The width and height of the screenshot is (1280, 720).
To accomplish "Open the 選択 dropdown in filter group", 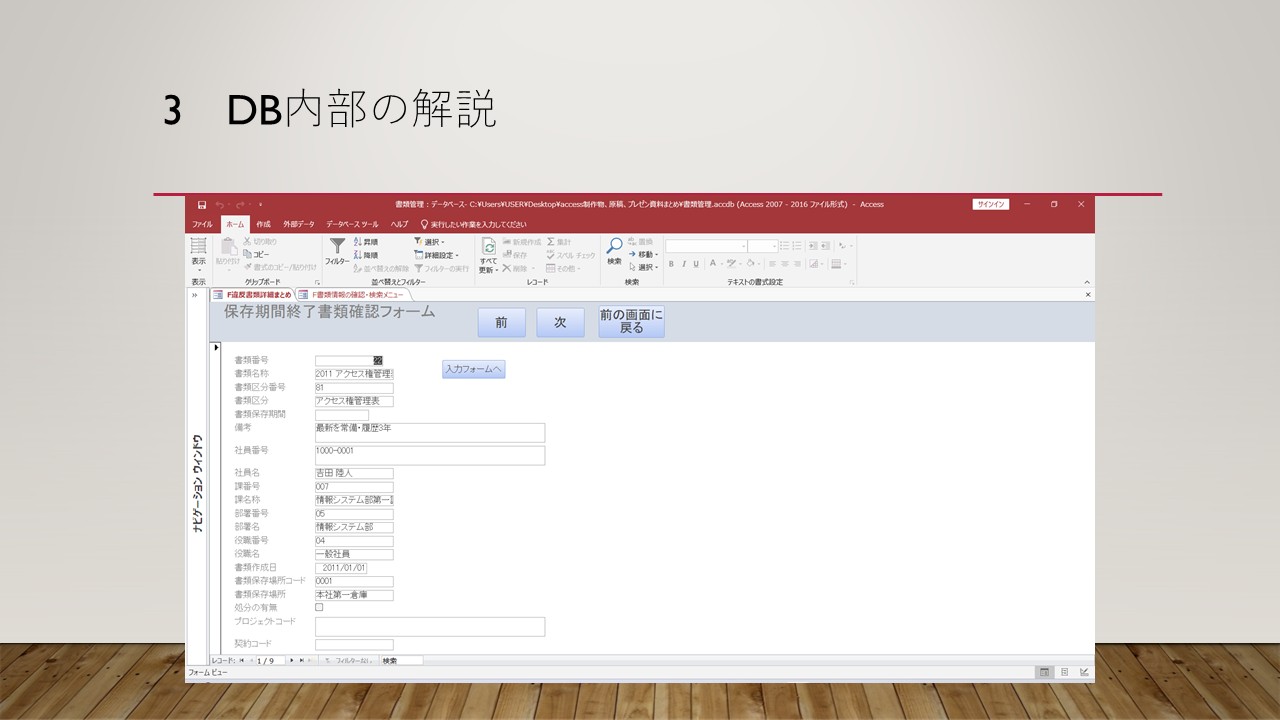I will [x=430, y=242].
